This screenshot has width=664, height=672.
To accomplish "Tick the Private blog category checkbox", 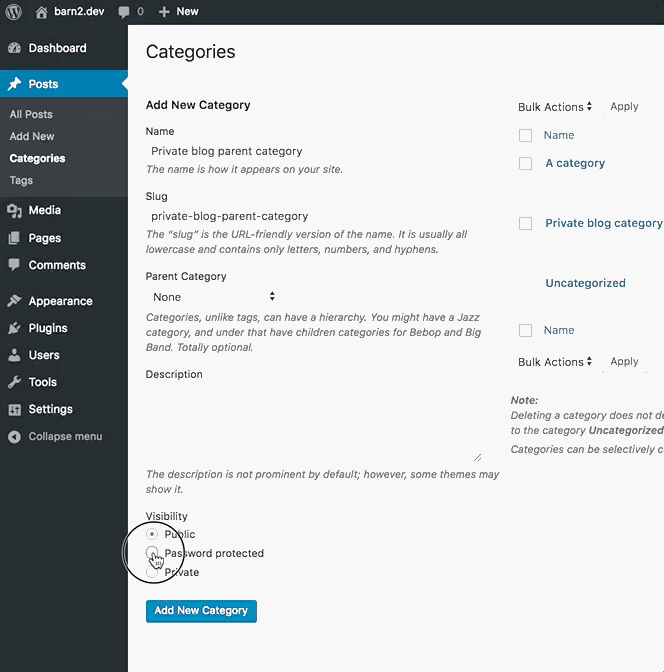I will click(525, 223).
